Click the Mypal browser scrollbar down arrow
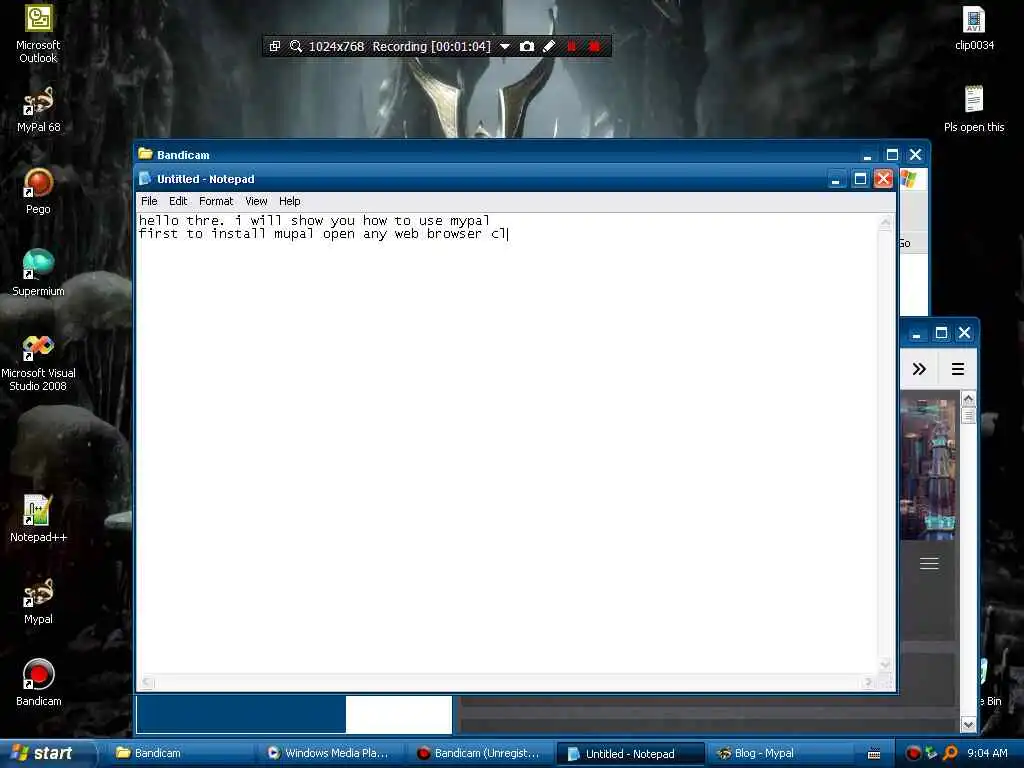The width and height of the screenshot is (1024, 768). (968, 724)
